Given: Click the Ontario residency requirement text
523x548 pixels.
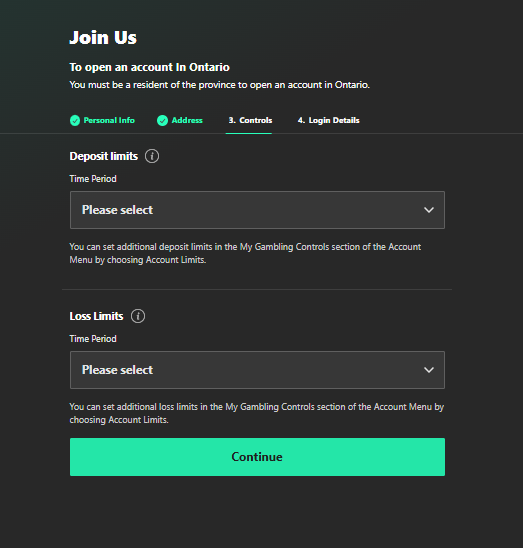Looking at the screenshot, I should 220,85.
